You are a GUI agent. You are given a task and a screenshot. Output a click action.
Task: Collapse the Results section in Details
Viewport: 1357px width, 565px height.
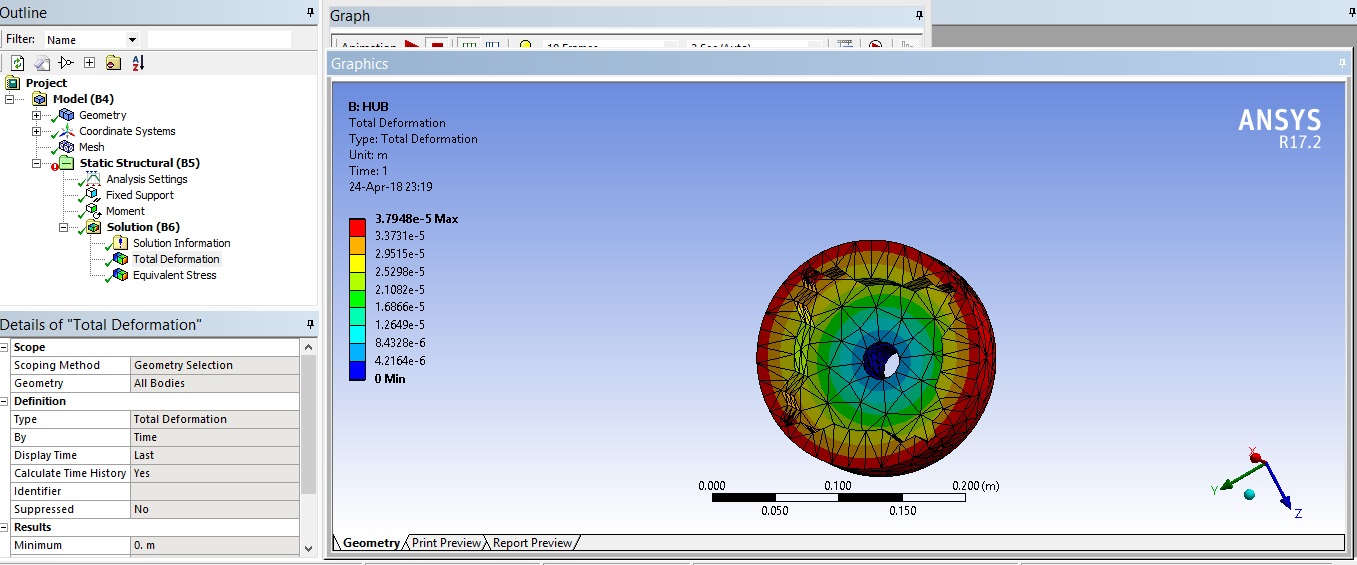click(5, 527)
